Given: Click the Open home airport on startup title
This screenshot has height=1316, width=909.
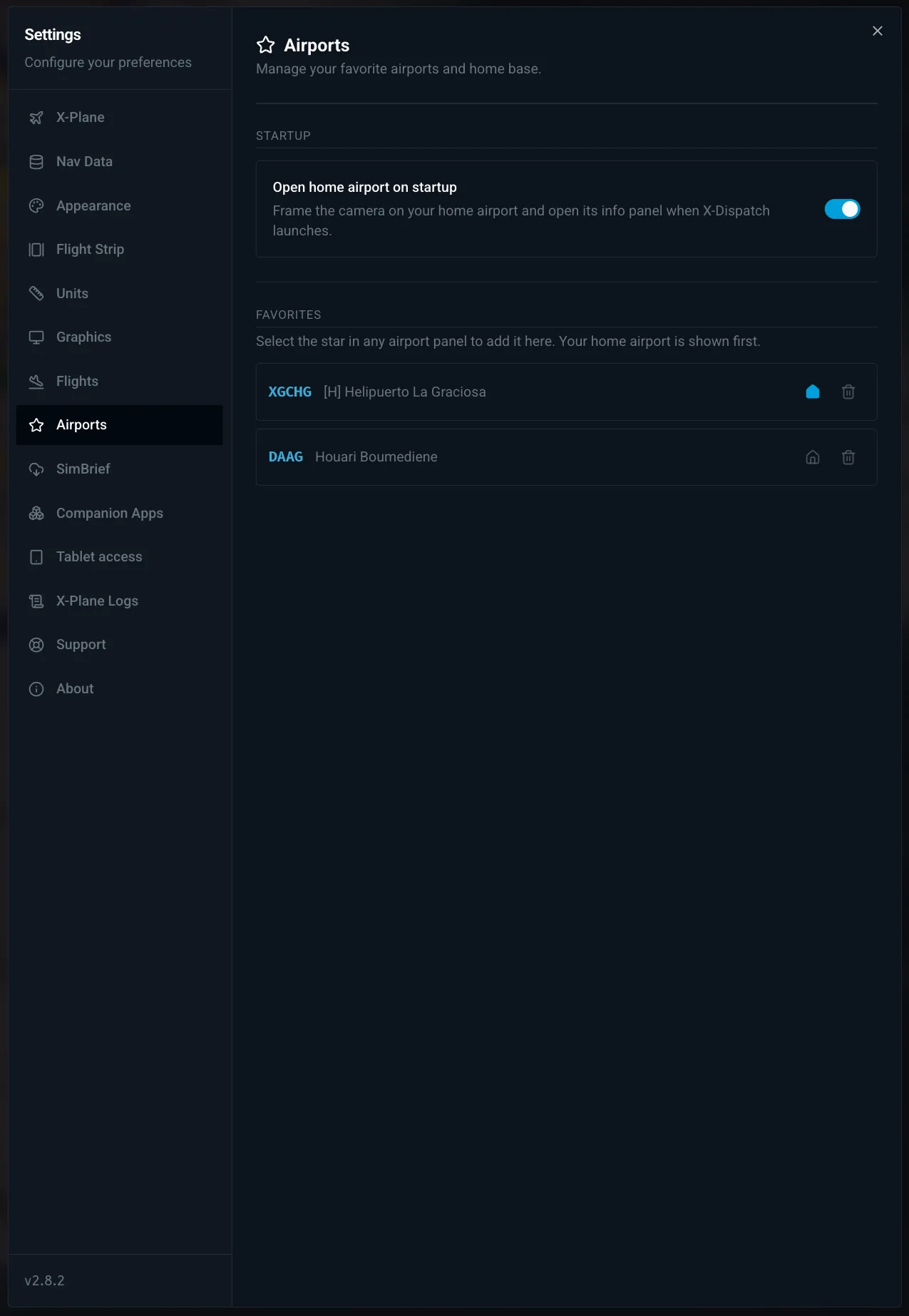Looking at the screenshot, I should pos(365,187).
